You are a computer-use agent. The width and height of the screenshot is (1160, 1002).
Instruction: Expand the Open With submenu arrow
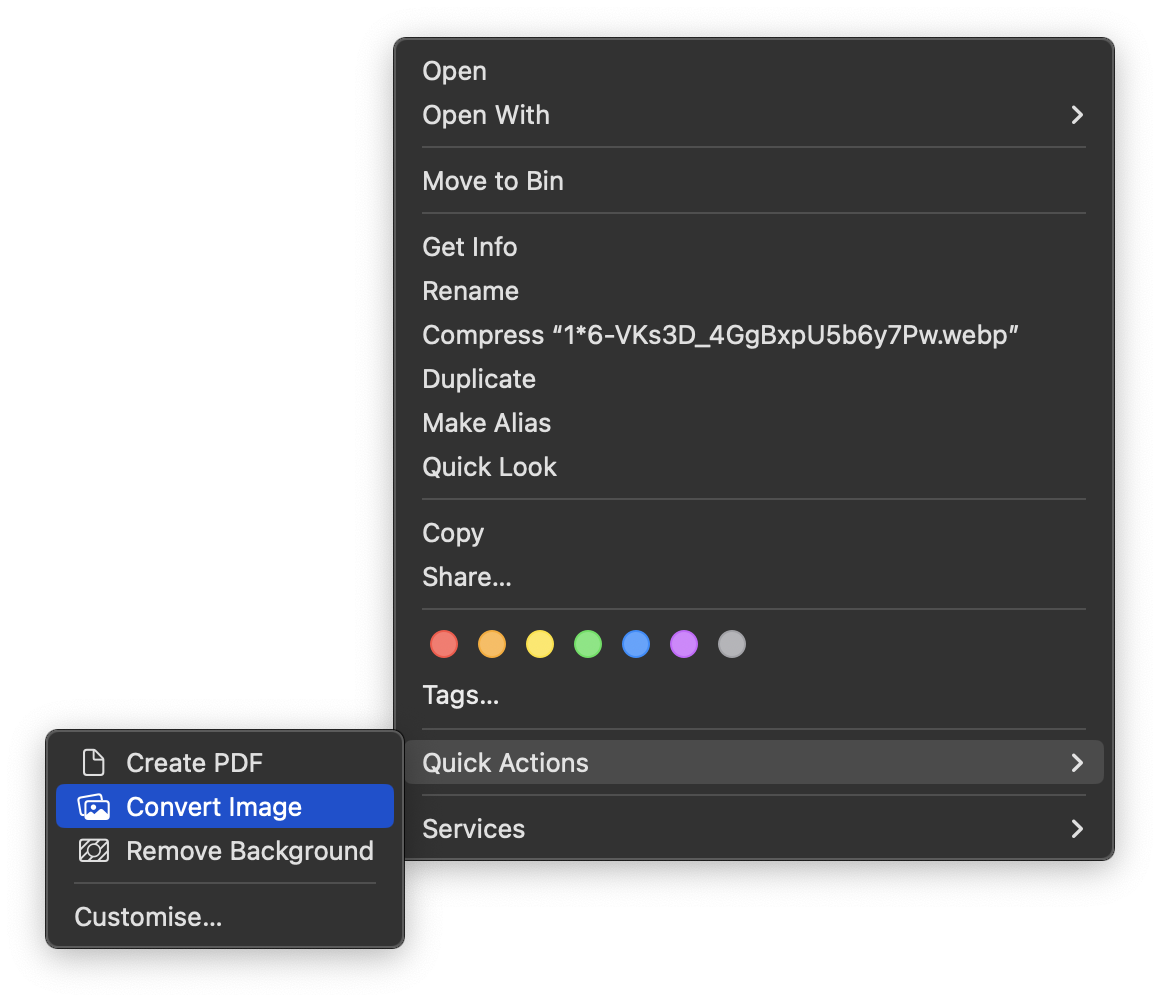(1077, 115)
